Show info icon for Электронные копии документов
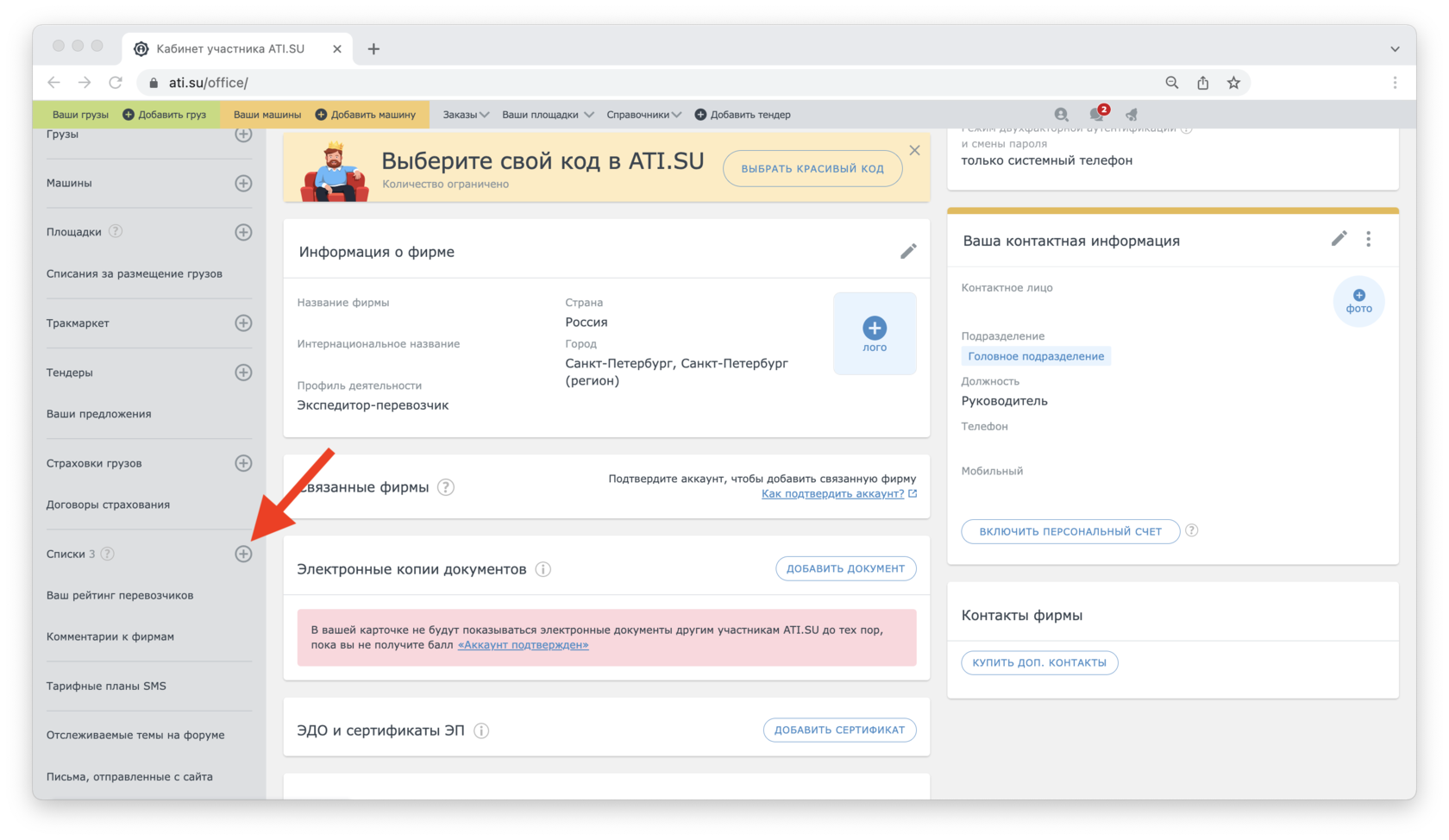The image size is (1449, 840). [543, 569]
